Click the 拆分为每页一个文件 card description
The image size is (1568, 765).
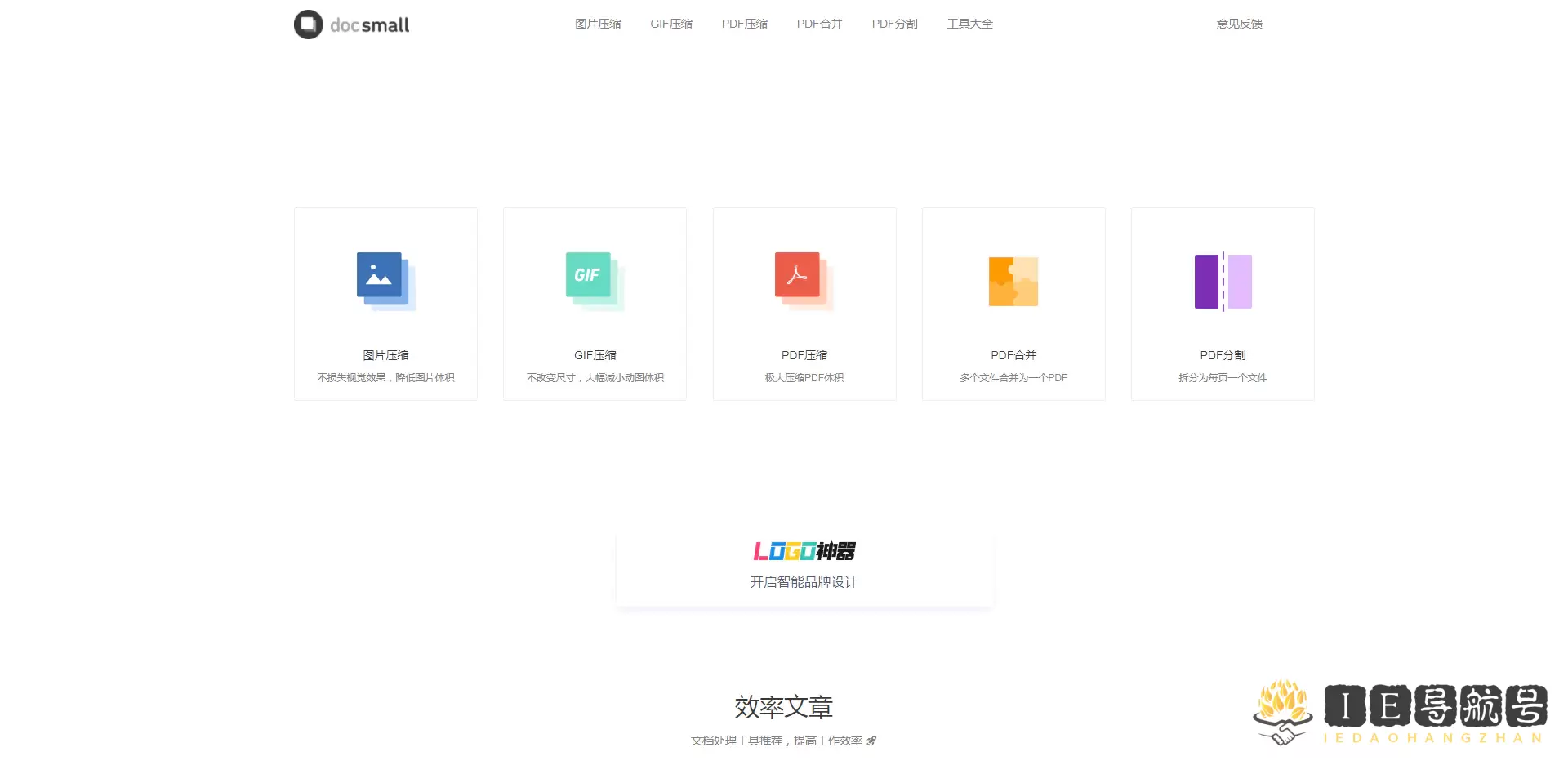click(x=1223, y=378)
